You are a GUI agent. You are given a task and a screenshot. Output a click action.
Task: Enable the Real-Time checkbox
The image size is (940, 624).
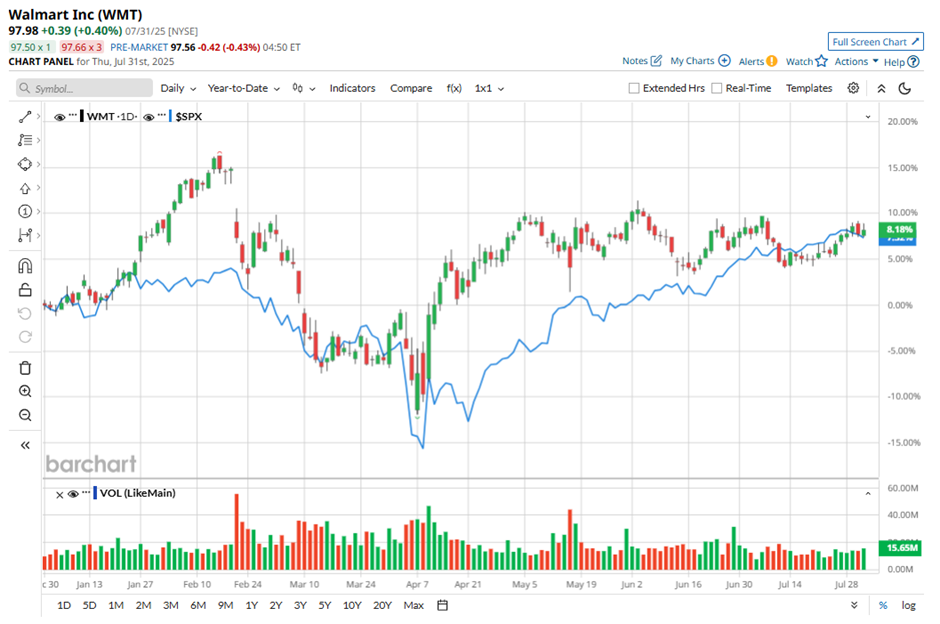point(716,88)
